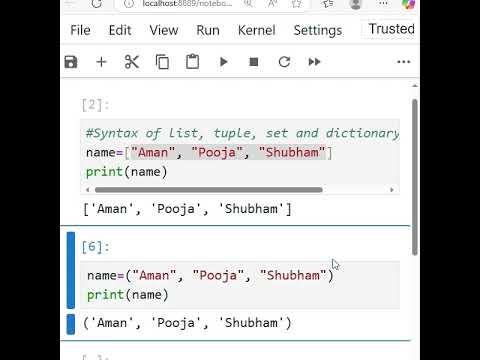Click right arrow of cell 2 scrollbar
Image resolution: width=480 pixels, height=360 pixels.
392,190
